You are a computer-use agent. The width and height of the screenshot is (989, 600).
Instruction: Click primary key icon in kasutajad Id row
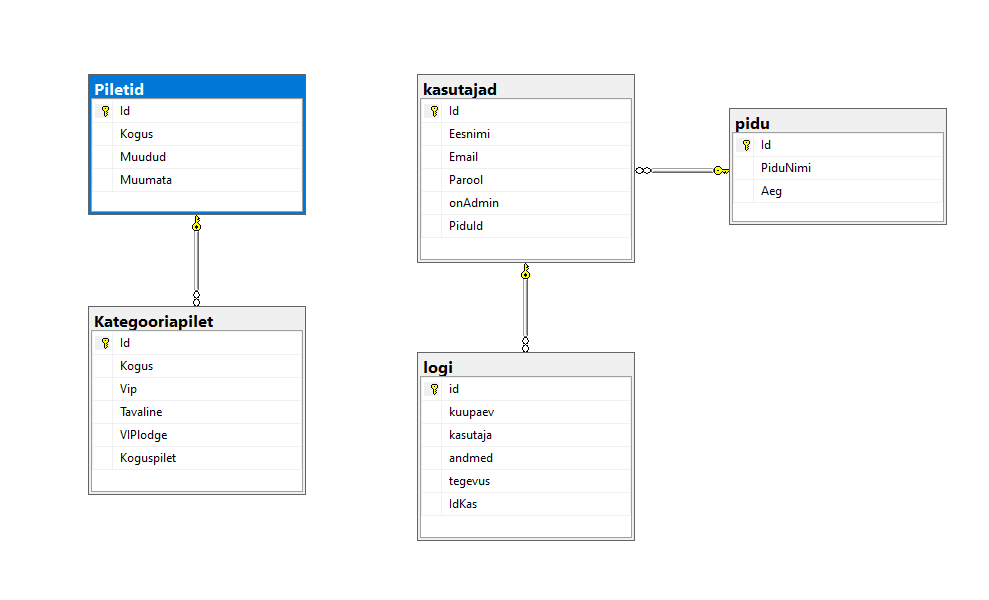(x=435, y=111)
